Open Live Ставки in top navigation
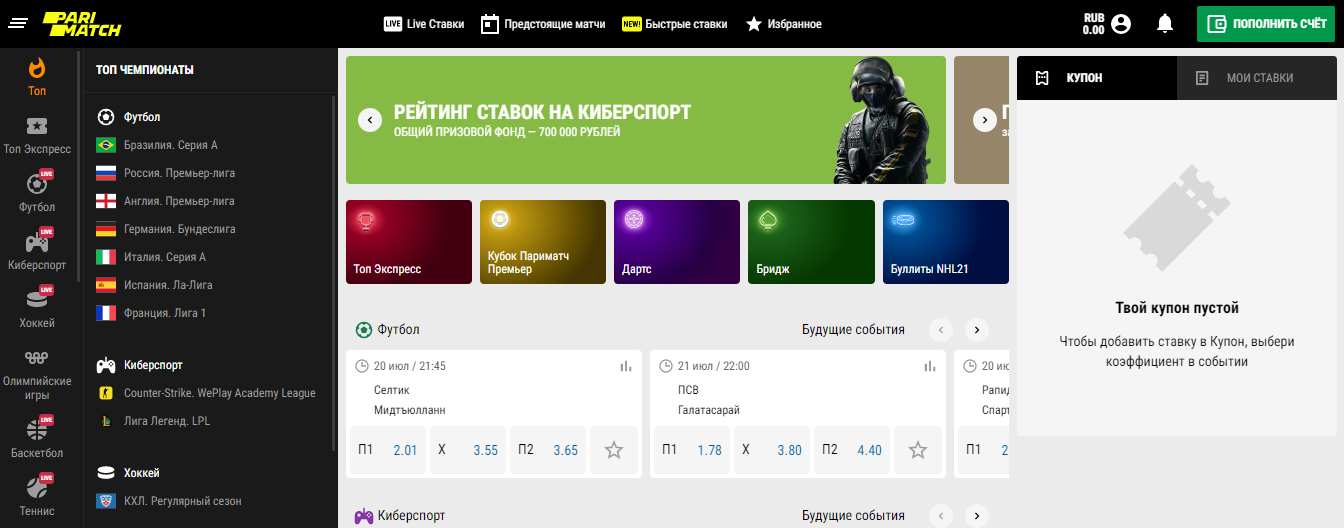This screenshot has height=528, width=1344. [x=424, y=24]
